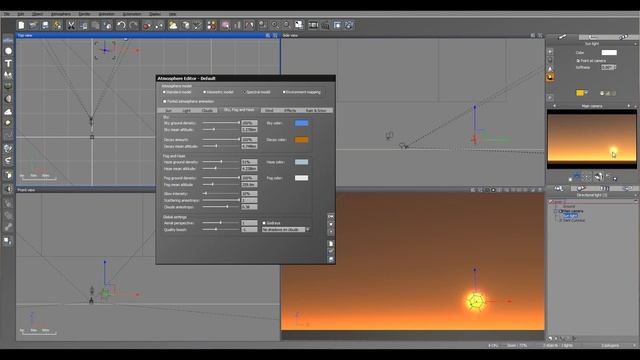Image resolution: width=640 pixels, height=360 pixels.
Task: Open the Atmosphere menu
Action: [x=61, y=14]
